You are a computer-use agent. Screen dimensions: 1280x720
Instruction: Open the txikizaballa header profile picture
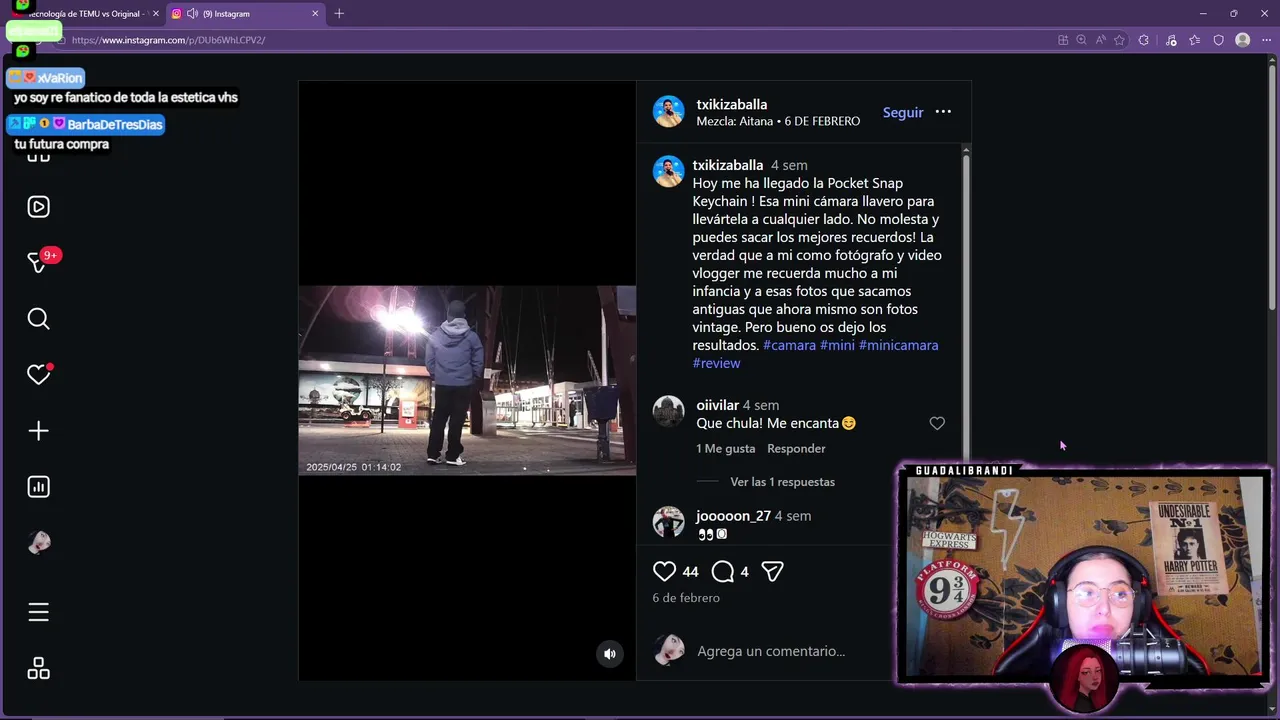point(669,112)
